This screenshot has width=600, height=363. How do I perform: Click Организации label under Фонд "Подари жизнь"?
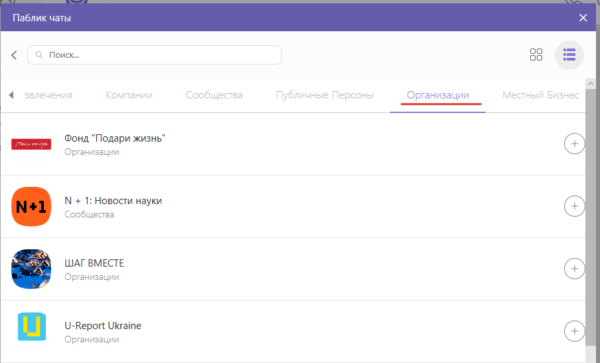91,152
